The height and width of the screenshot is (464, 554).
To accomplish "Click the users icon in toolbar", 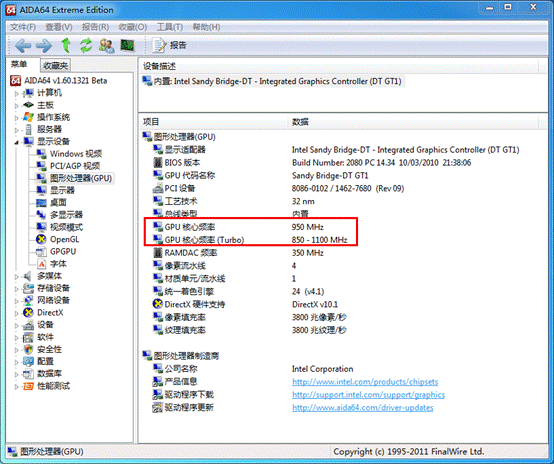I will 106,46.
